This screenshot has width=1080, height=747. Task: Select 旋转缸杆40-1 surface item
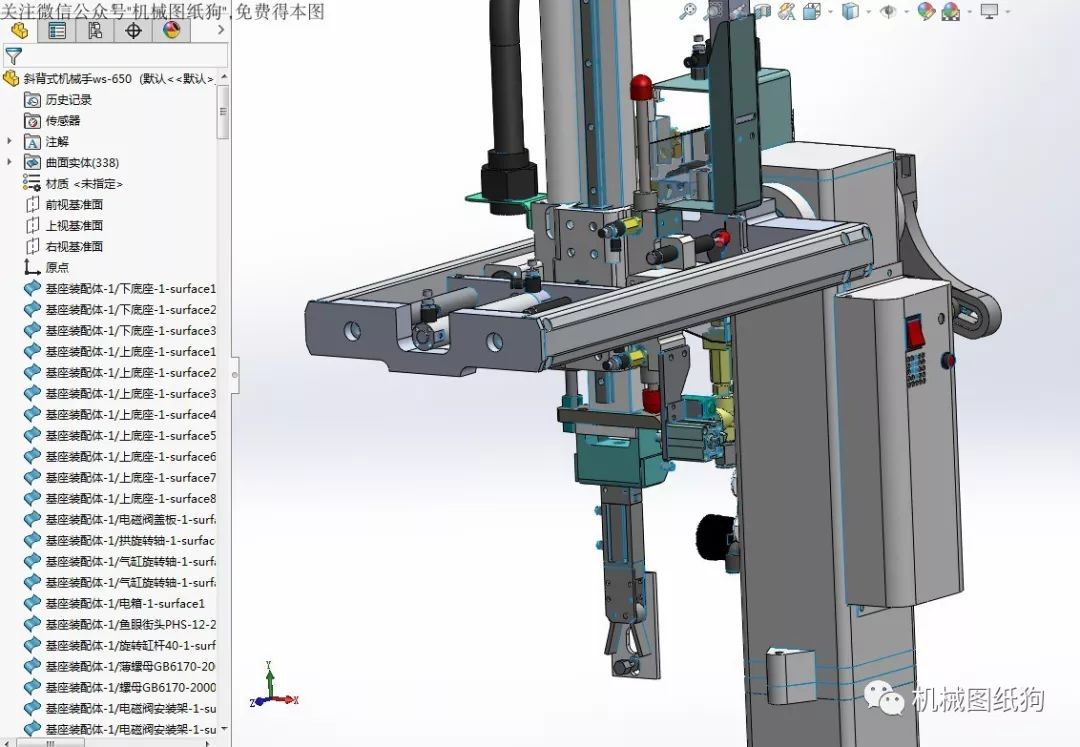tap(120, 646)
